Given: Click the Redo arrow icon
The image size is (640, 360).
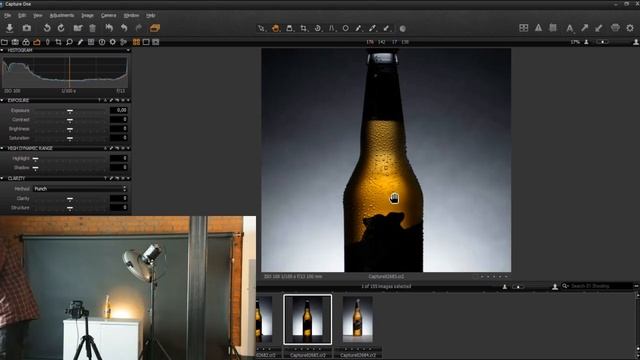Looking at the screenshot, I should [138, 28].
